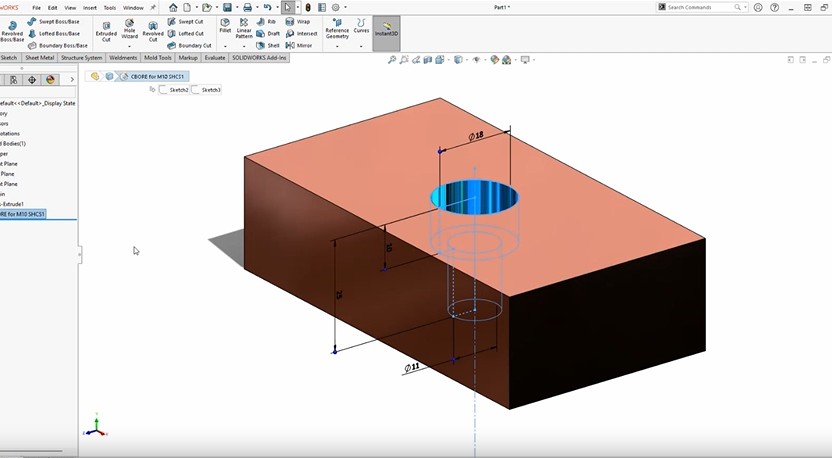This screenshot has width=832, height=458.
Task: Toggle the Sketch3 checkbox
Action: (x=195, y=90)
